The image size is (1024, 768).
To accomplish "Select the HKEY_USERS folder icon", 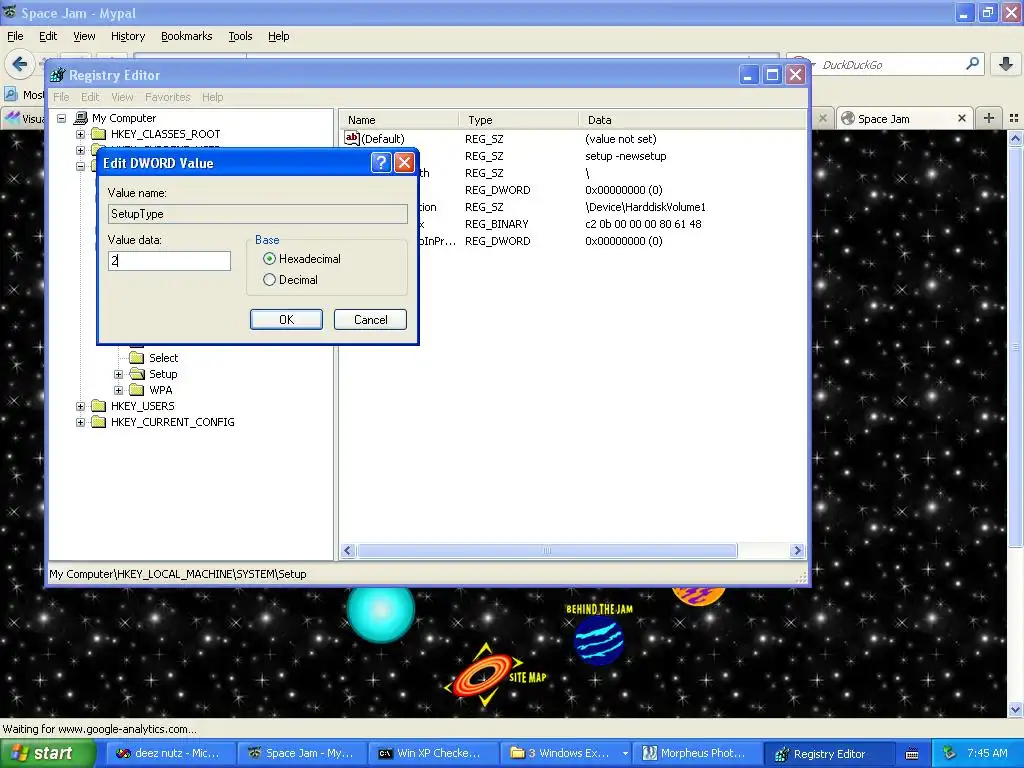I will [99, 406].
